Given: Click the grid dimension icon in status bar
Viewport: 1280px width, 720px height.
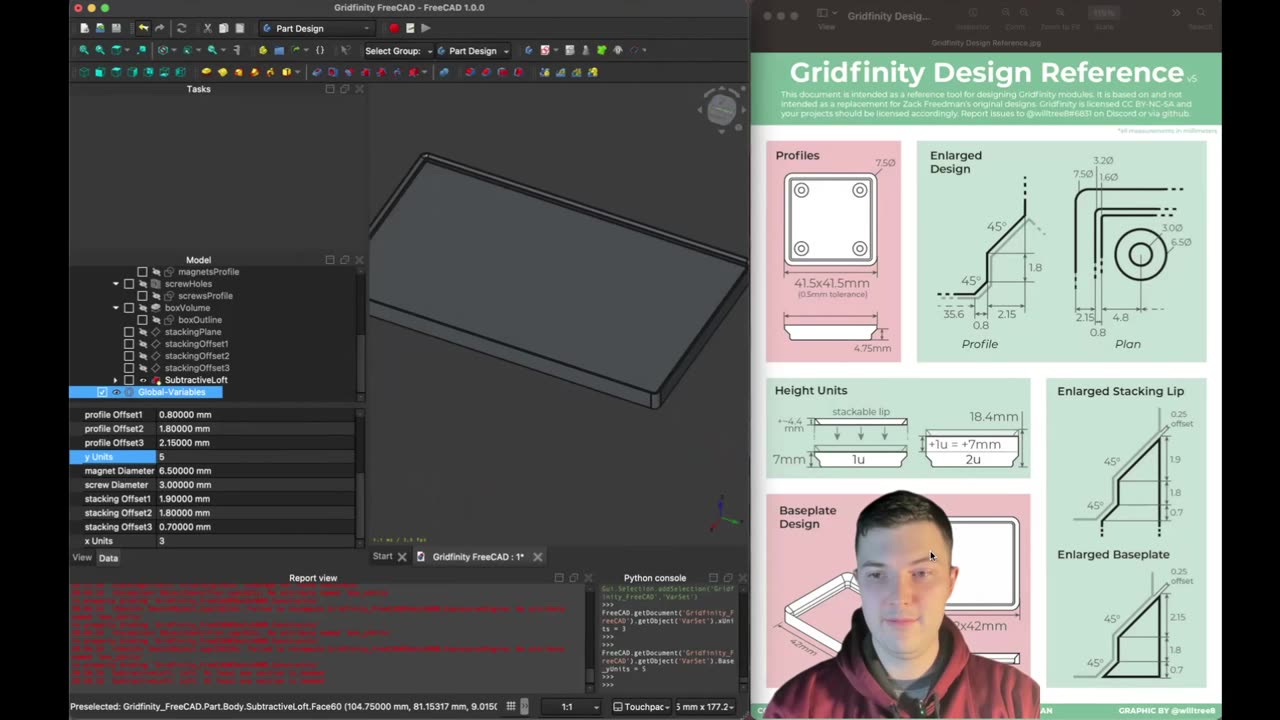Looking at the screenshot, I should point(511,706).
